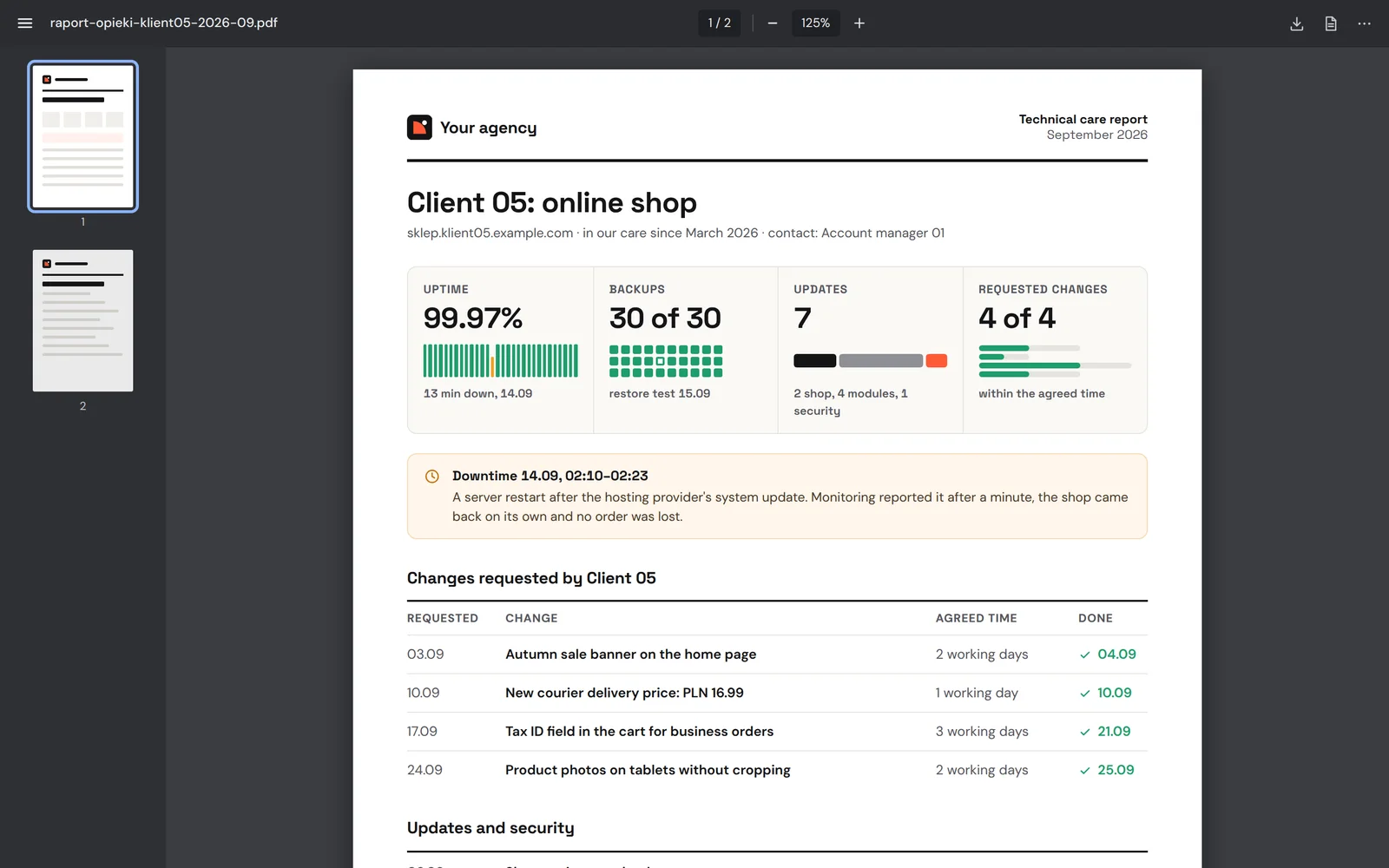Viewport: 1389px width, 868px height.
Task: Open page 2 thumbnail
Action: [x=83, y=320]
